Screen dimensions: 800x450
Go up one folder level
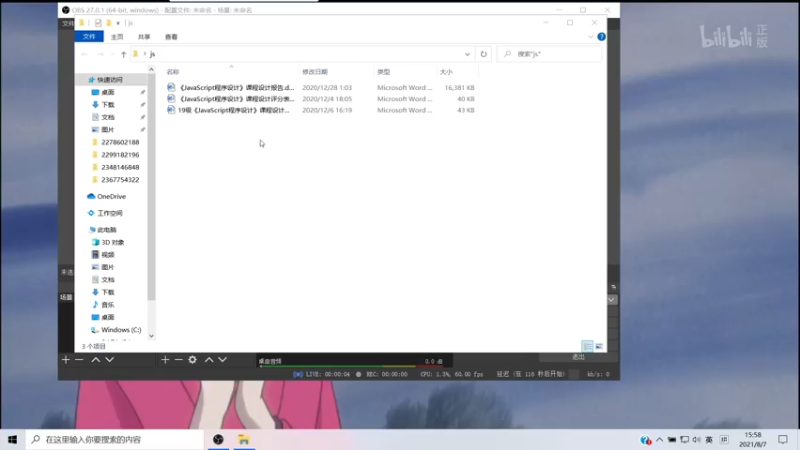(x=123, y=54)
